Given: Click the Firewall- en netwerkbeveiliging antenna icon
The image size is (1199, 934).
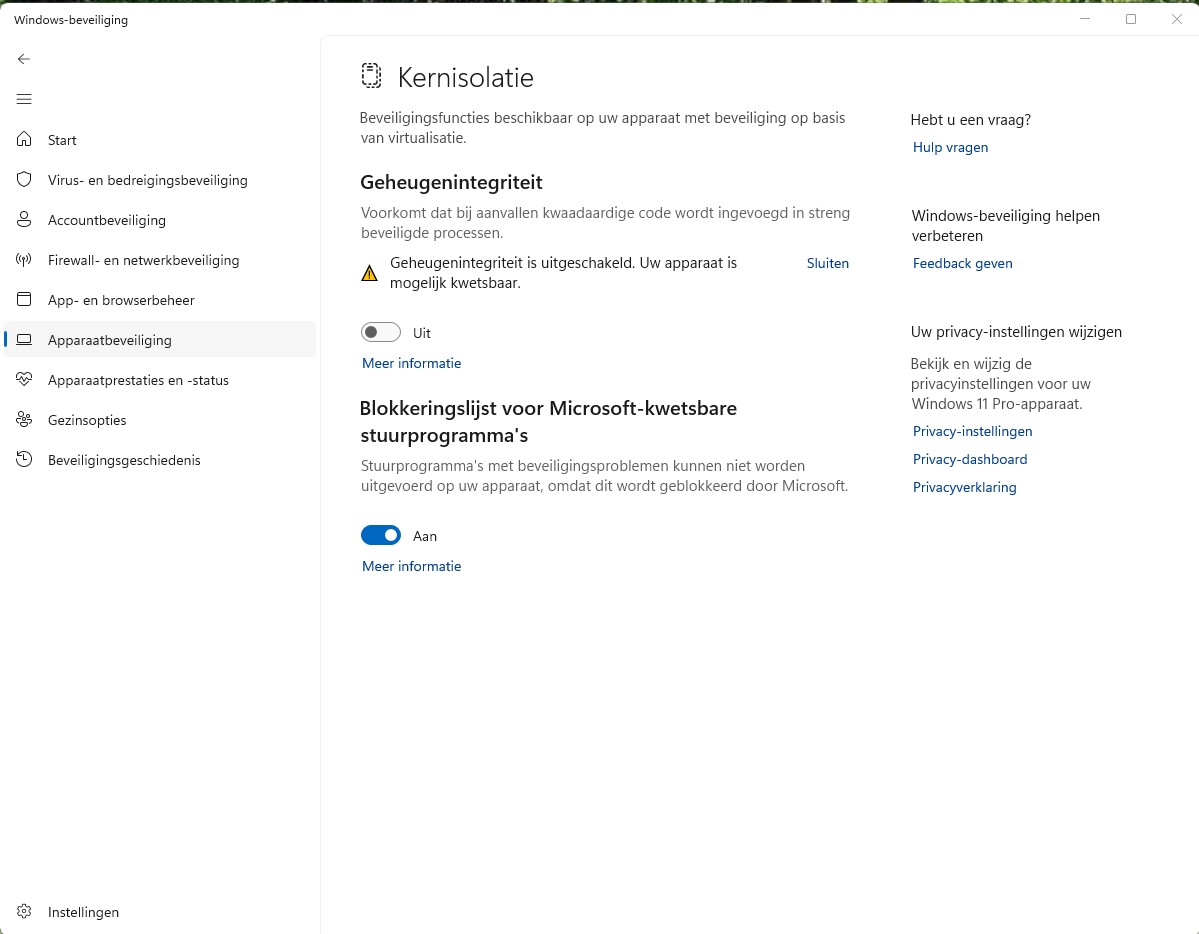Looking at the screenshot, I should point(24,260).
